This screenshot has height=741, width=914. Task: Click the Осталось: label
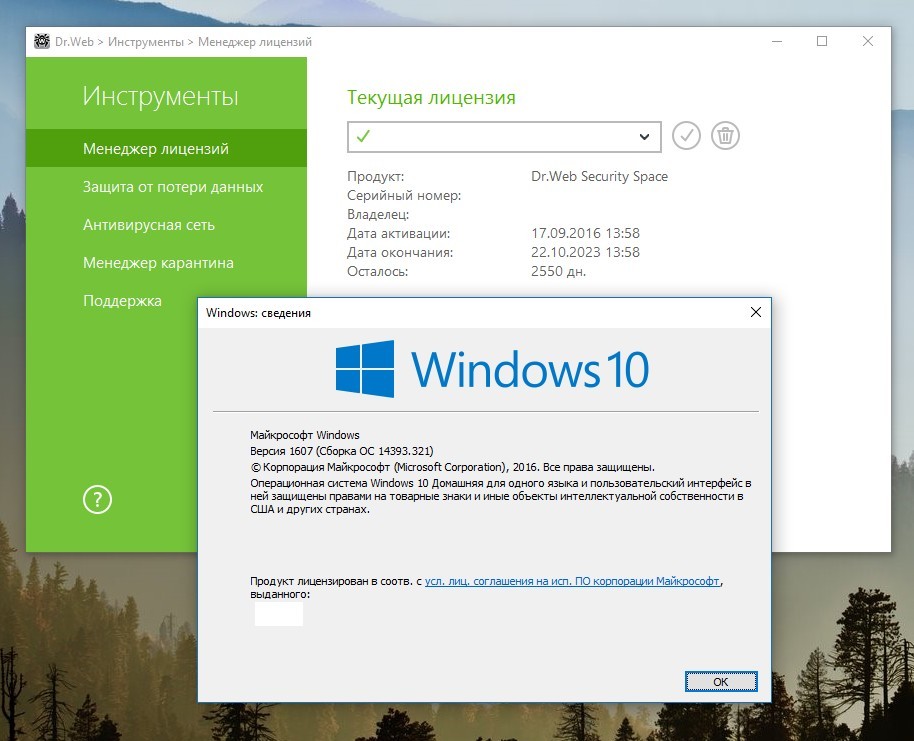378,271
